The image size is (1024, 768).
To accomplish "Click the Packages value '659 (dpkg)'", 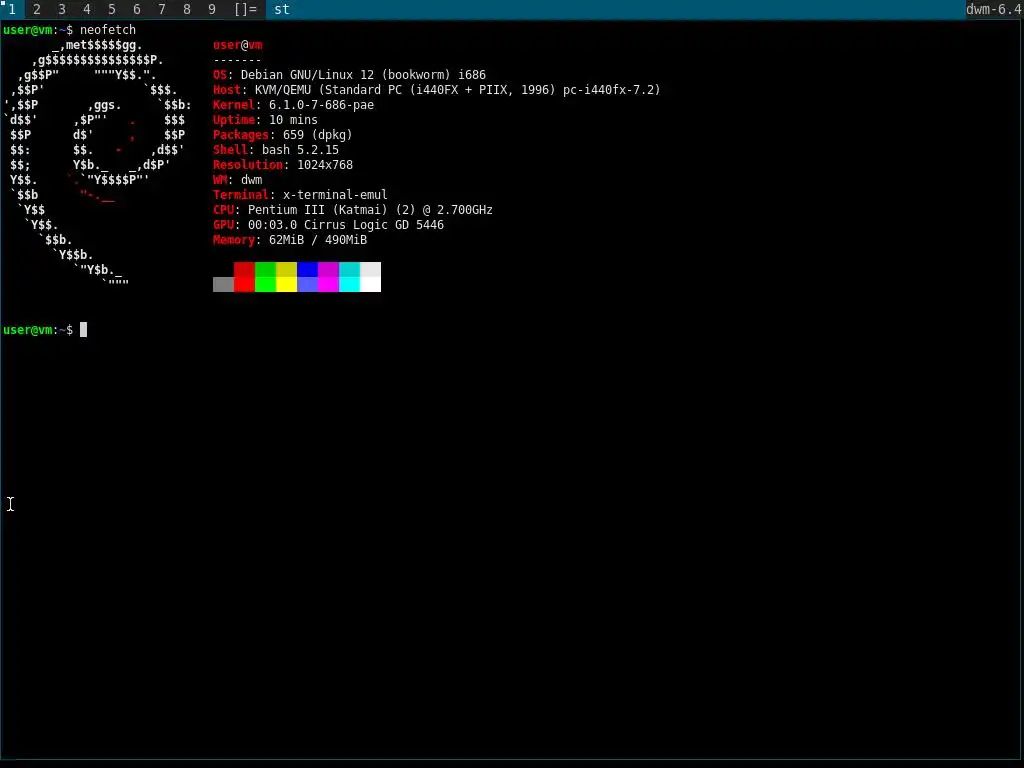I will tap(317, 135).
